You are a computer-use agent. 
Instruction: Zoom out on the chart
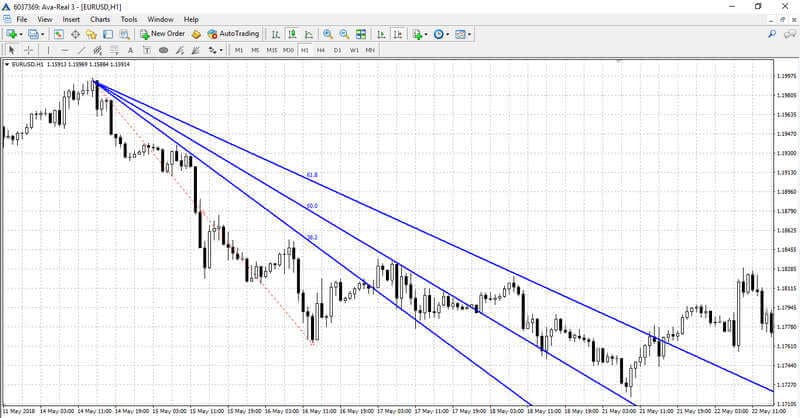344,34
